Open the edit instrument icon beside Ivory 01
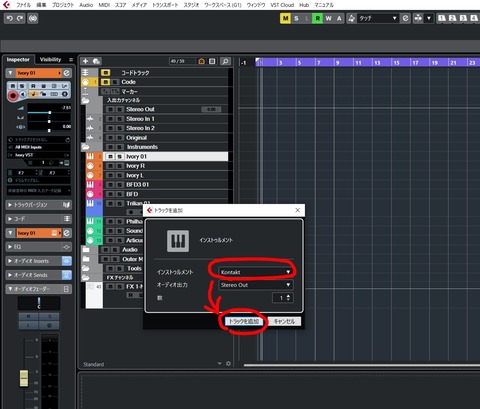 point(67,73)
